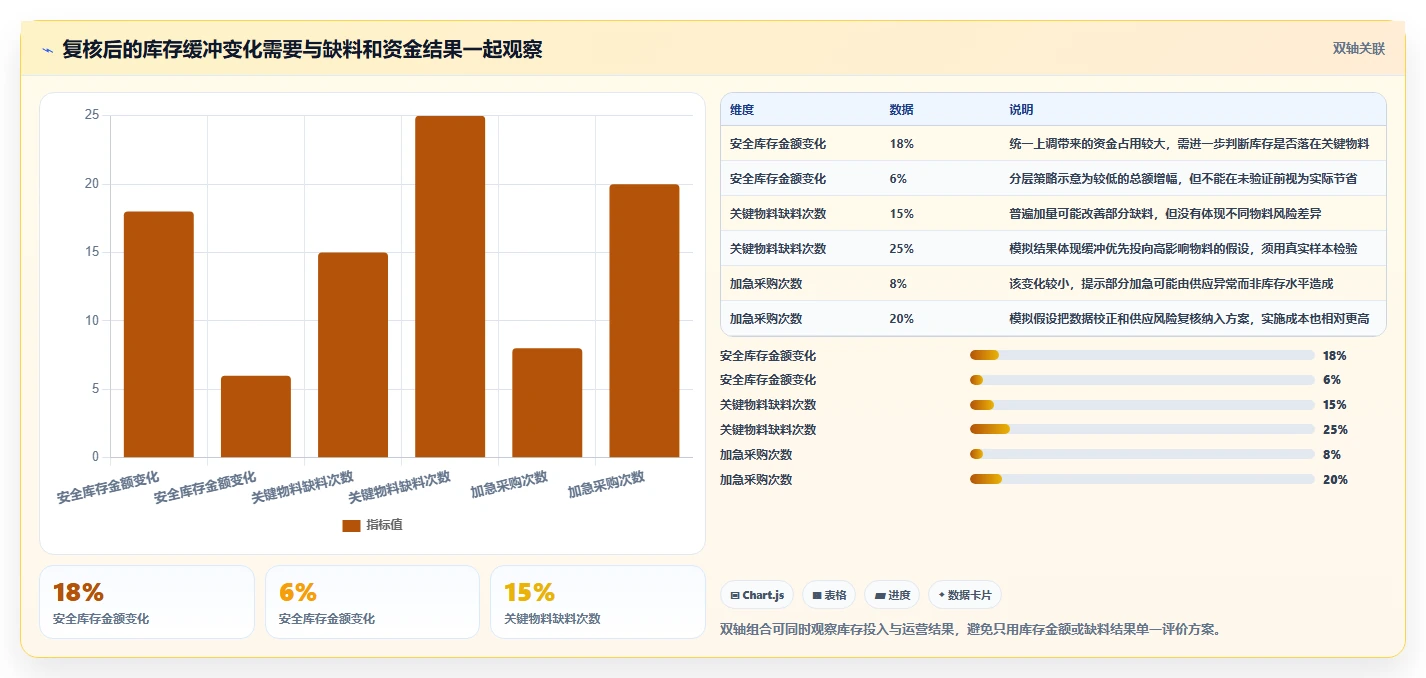Click the description starting 该变化较小
Screen dimensions: 1426x678
click(1171, 284)
